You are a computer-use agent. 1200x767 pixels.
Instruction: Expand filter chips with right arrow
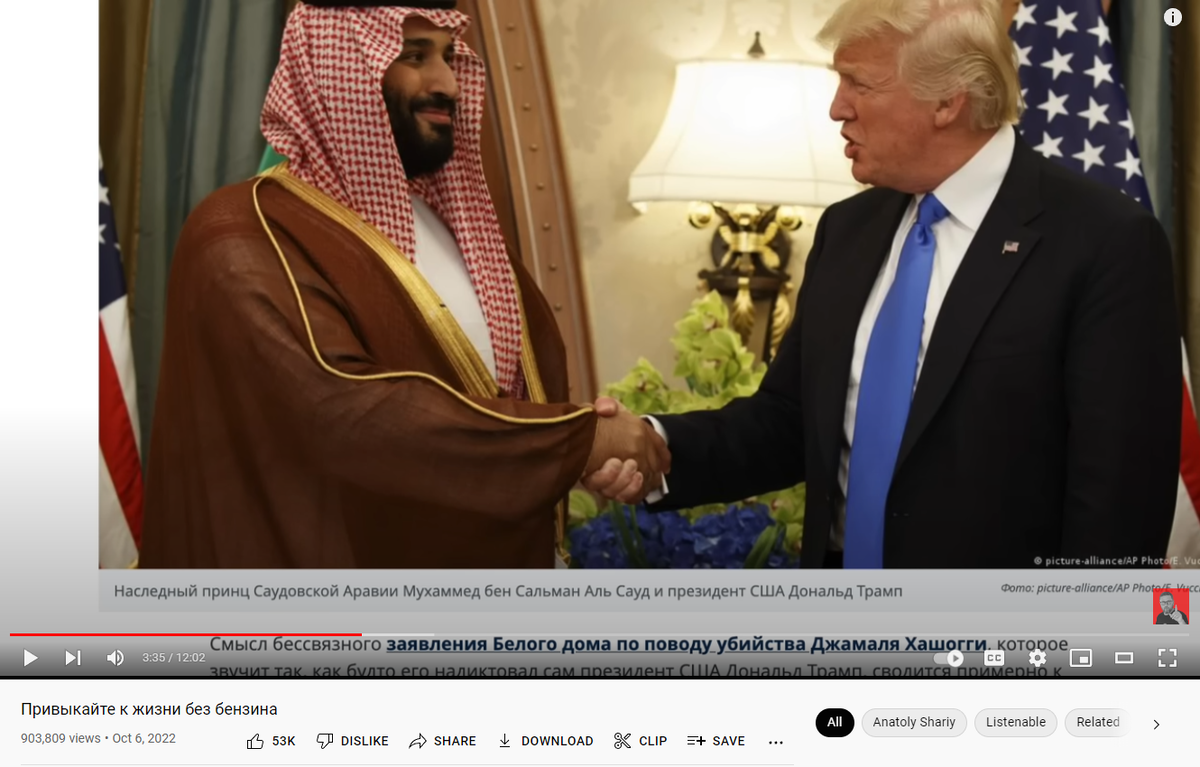click(x=1157, y=724)
